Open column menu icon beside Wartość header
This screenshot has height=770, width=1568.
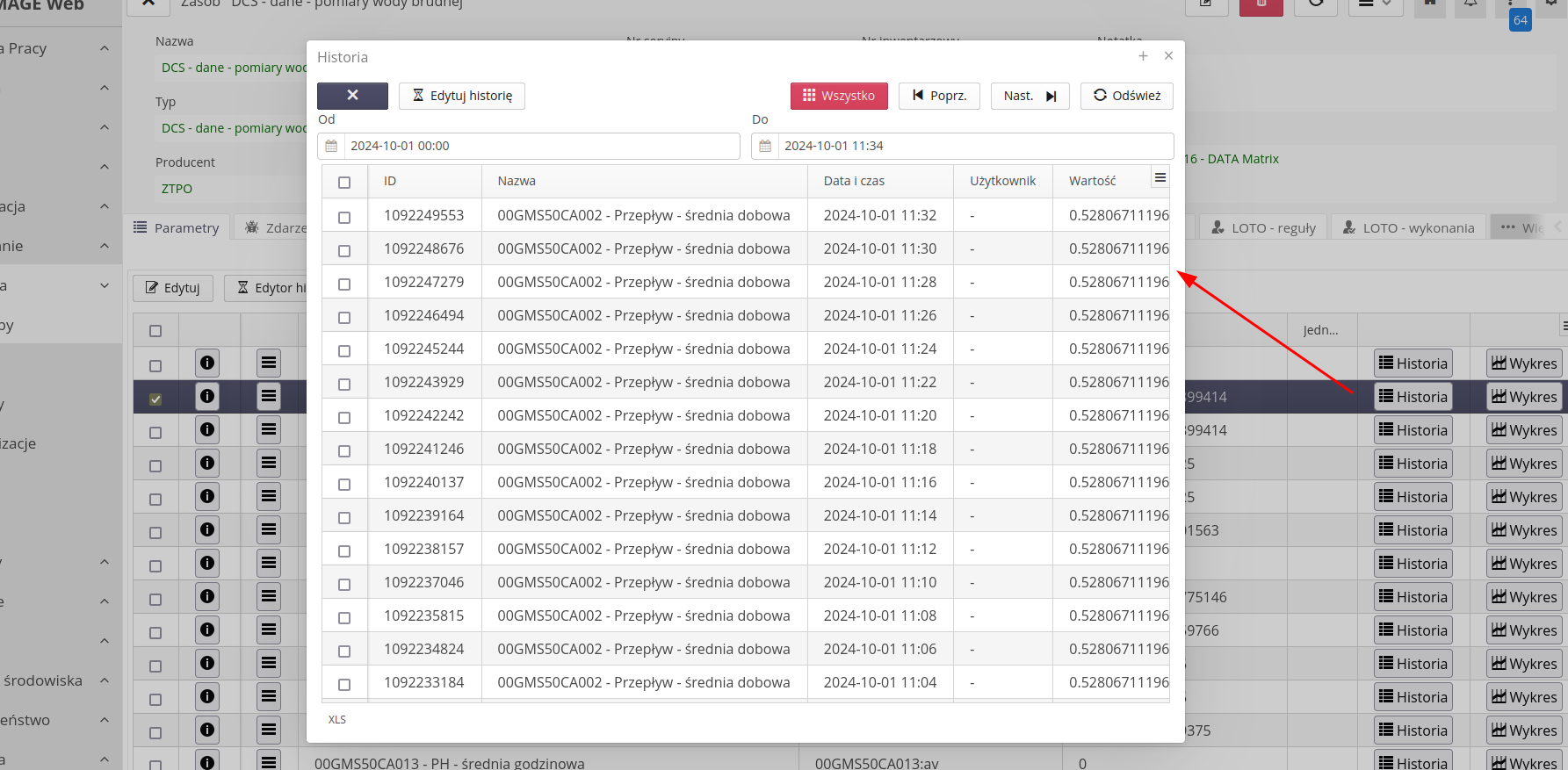click(1160, 178)
